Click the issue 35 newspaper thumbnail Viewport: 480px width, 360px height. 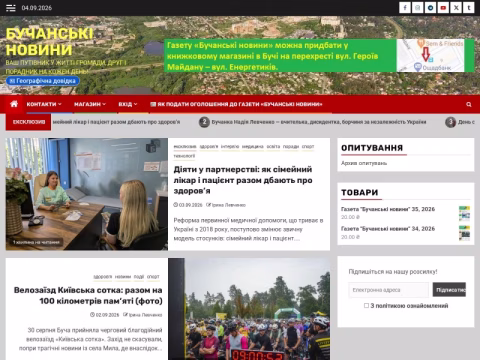(464, 213)
